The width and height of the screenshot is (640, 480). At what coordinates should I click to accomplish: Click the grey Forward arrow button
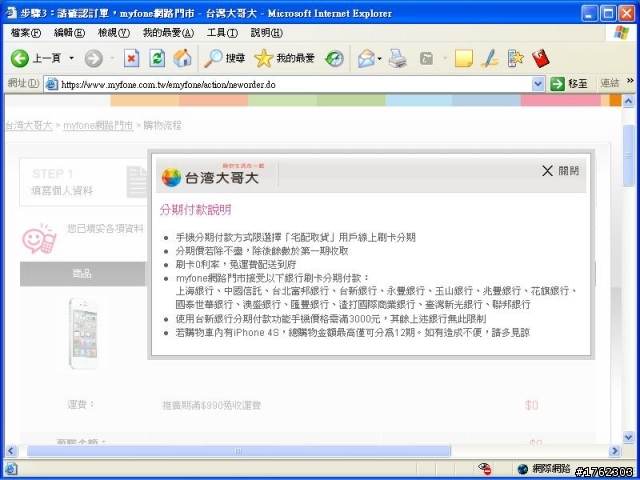pos(93,59)
